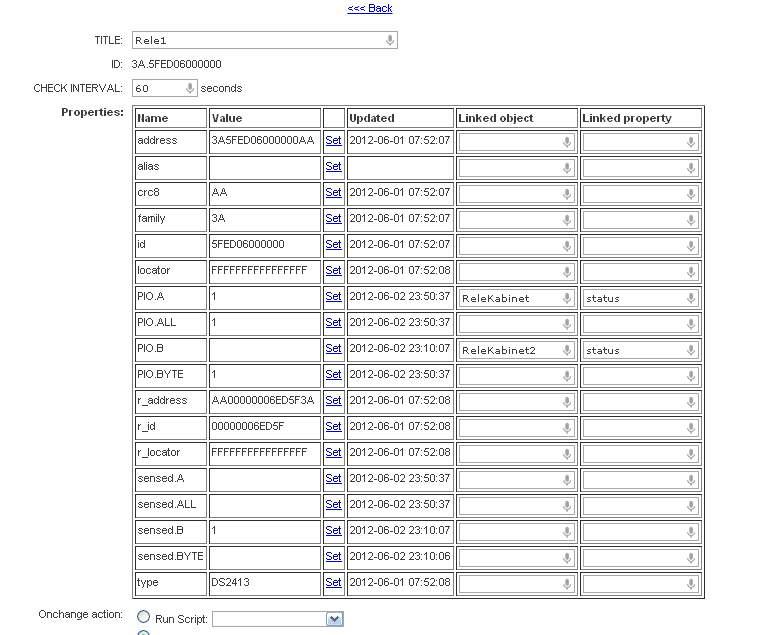This screenshot has width=762, height=635.
Task: Click Linked object field for crc8 row
Action: (x=516, y=194)
